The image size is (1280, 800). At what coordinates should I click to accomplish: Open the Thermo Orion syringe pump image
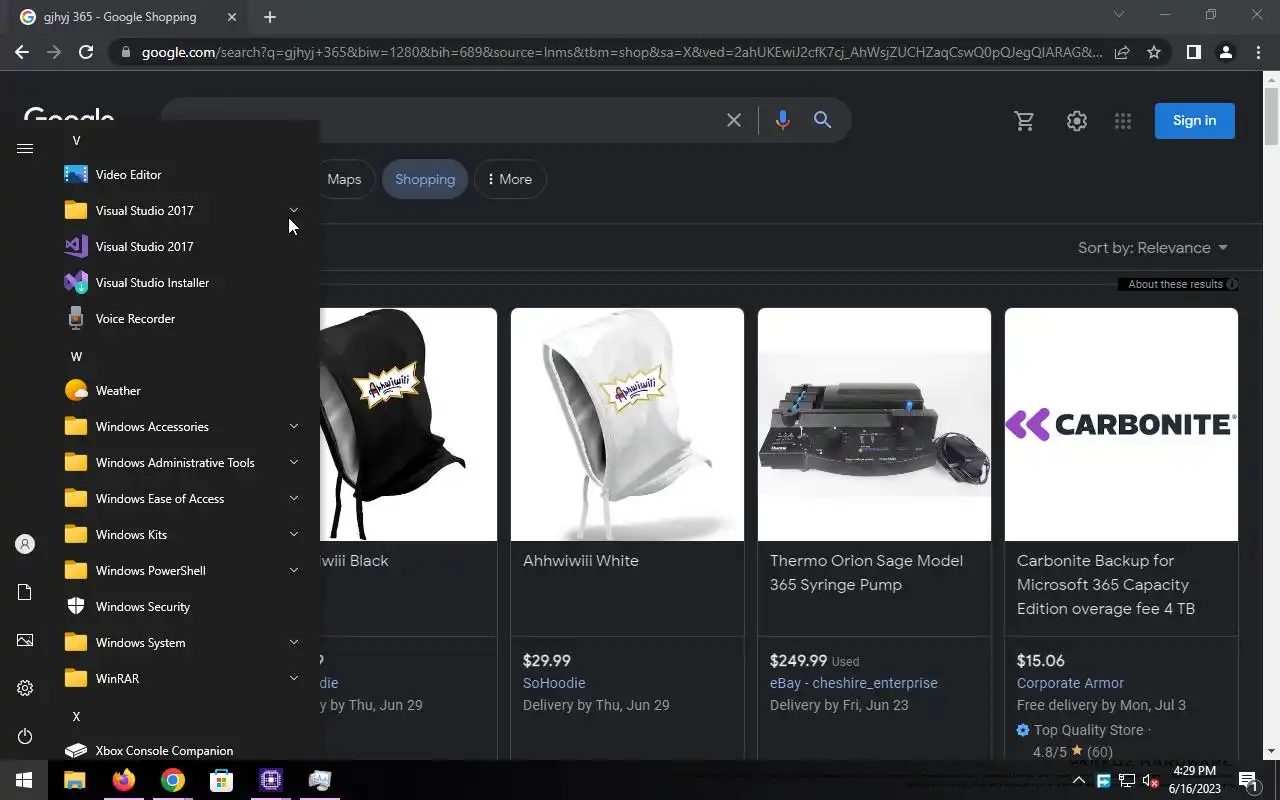(874, 424)
